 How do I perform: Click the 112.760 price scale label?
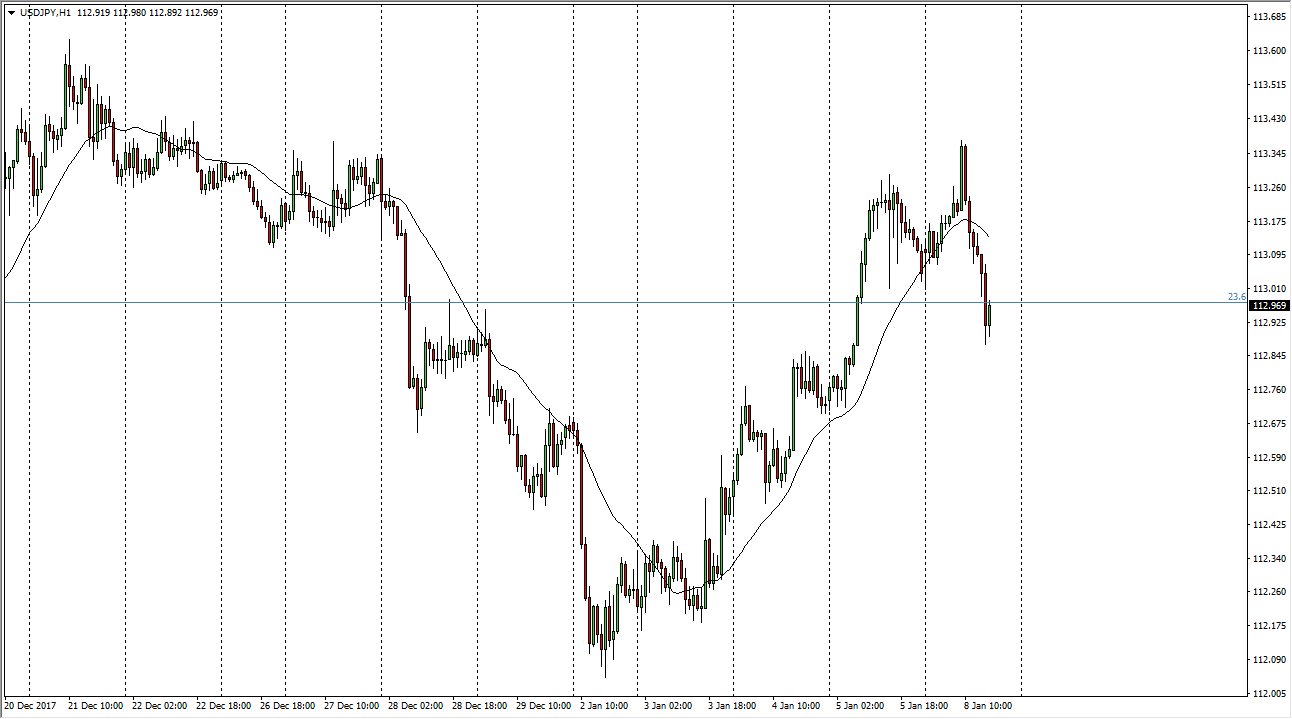(1268, 390)
